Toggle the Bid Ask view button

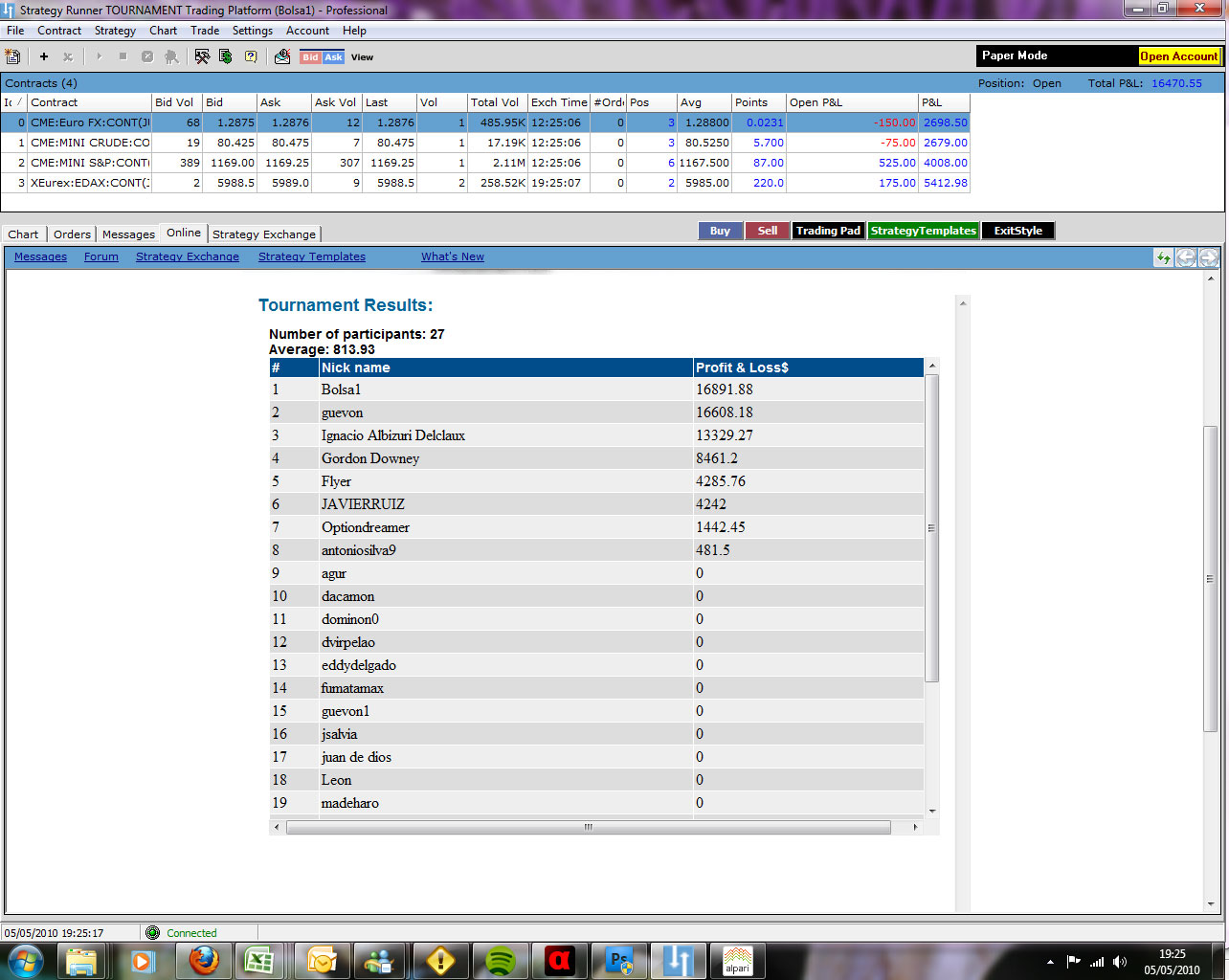pos(323,57)
